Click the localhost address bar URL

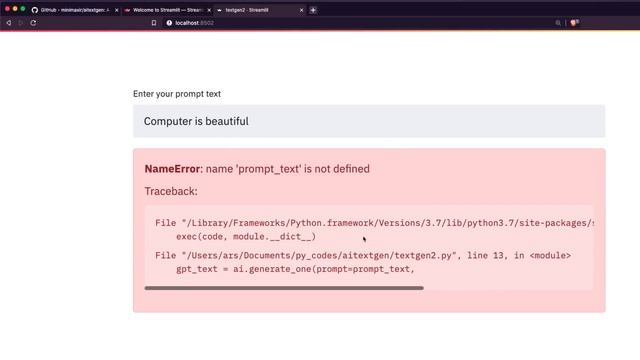(x=194, y=23)
